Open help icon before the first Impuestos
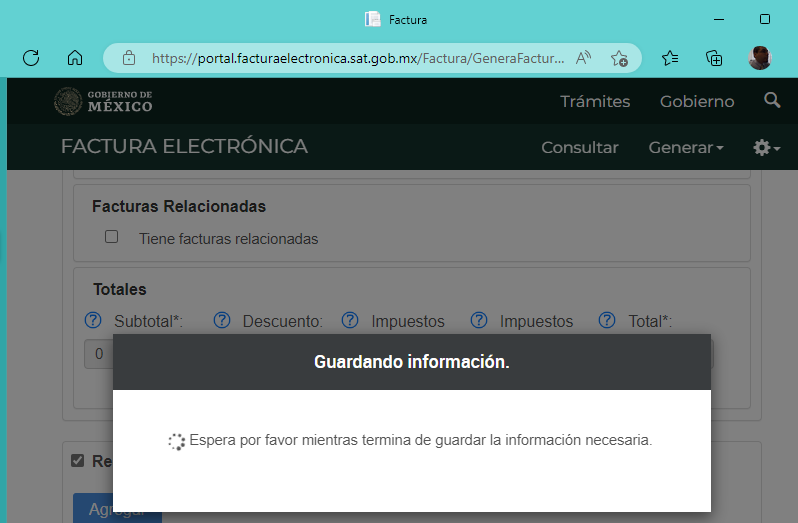 [x=350, y=321]
